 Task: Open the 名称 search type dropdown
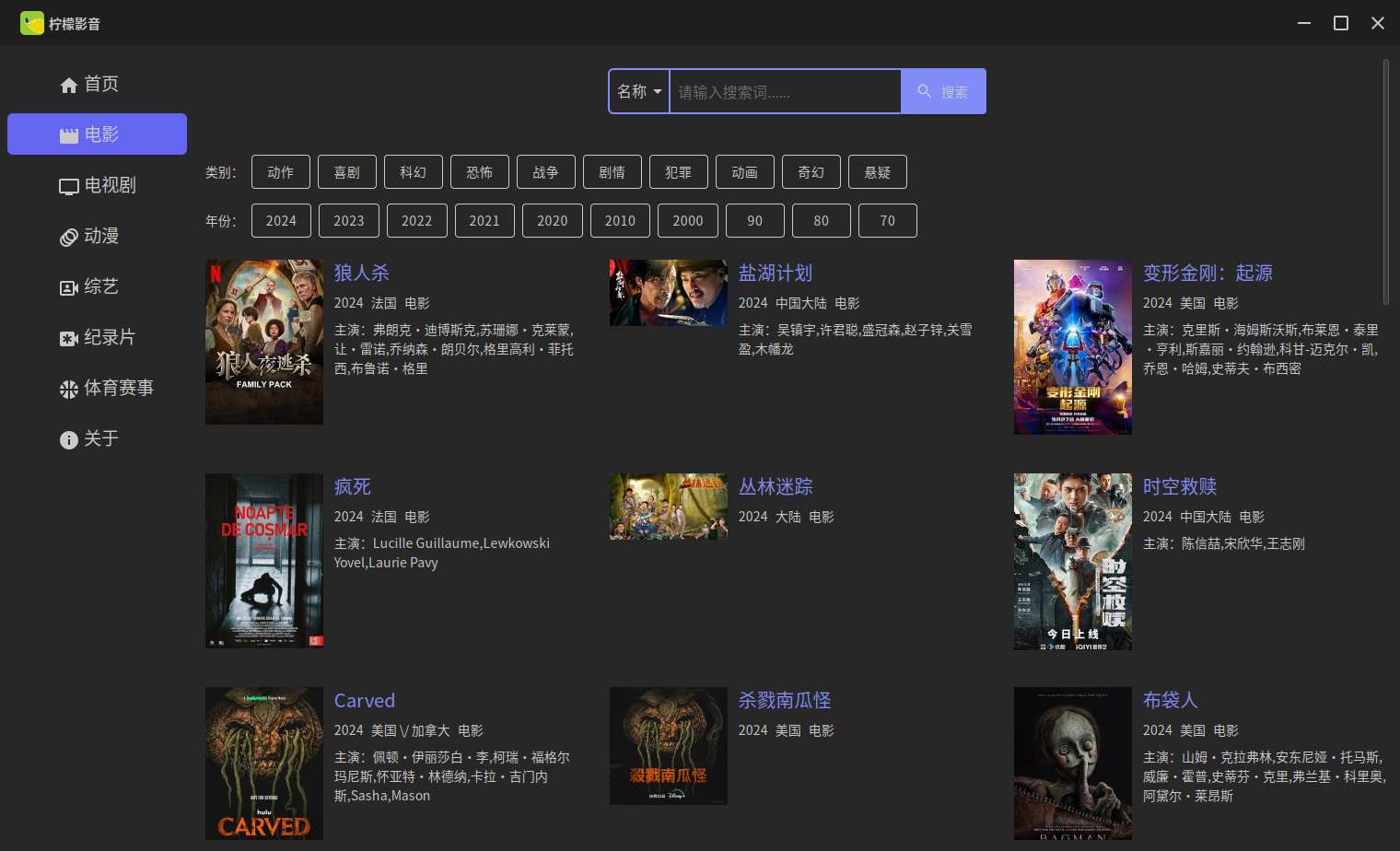point(639,91)
